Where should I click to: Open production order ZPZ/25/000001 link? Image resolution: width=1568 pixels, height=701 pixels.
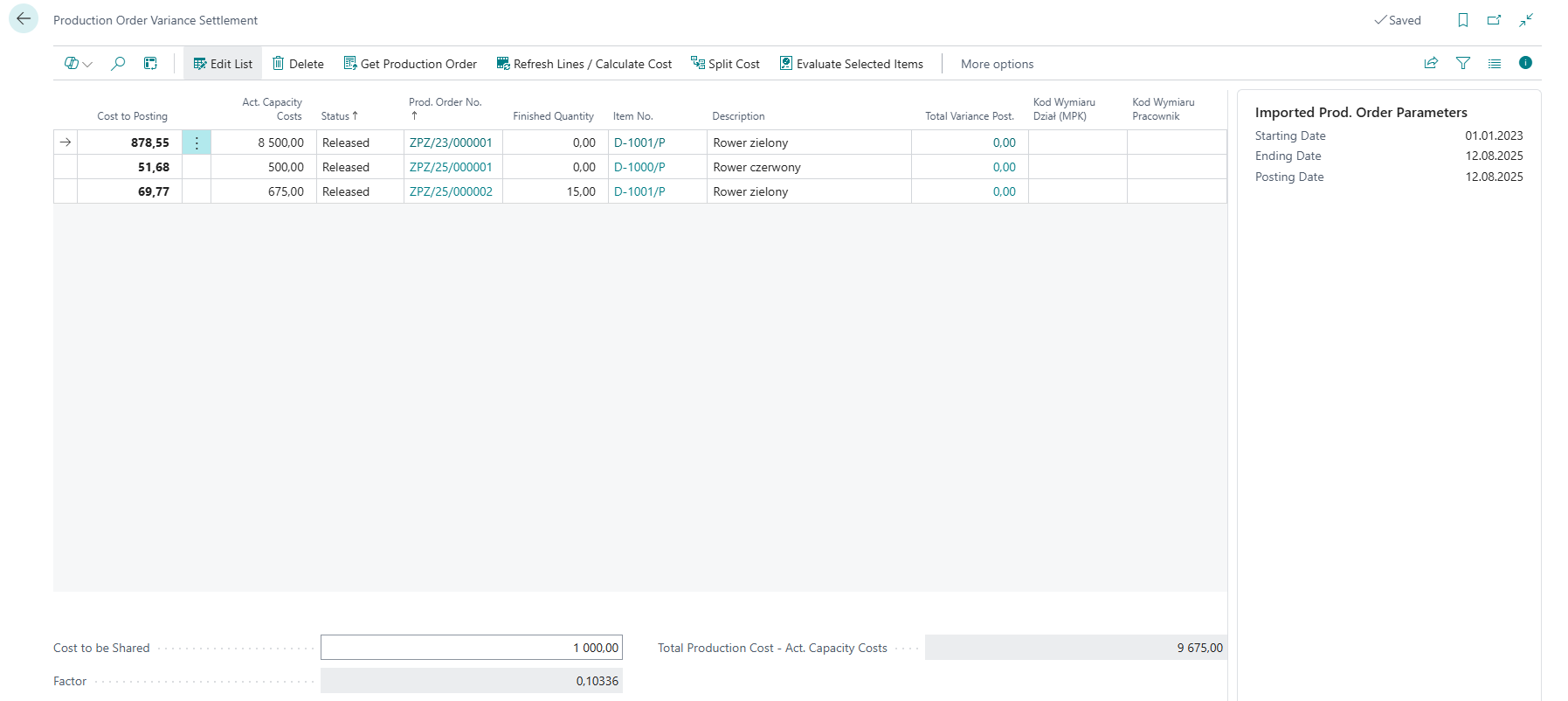point(451,167)
